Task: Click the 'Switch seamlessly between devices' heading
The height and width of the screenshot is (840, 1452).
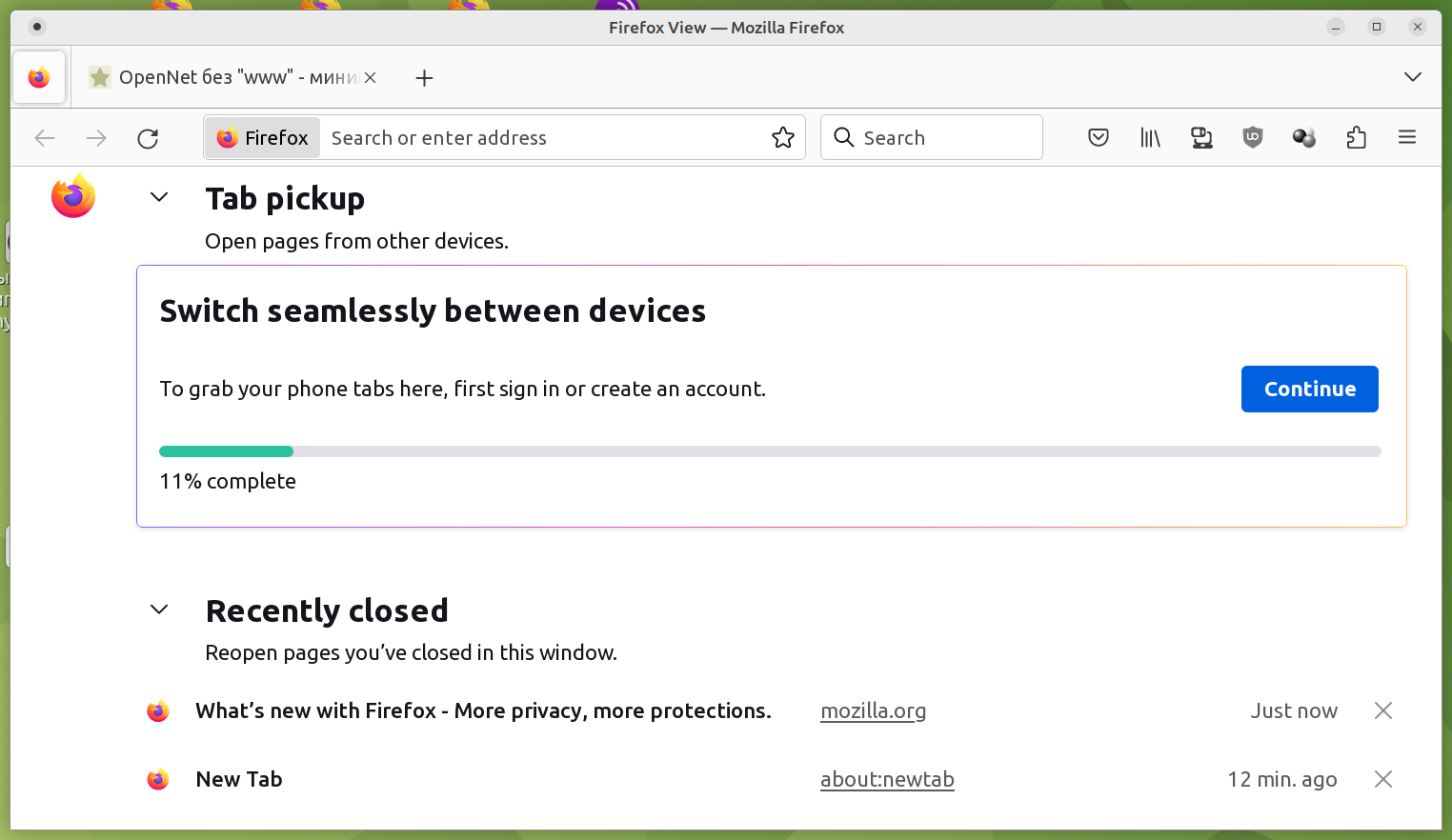Action: pyautogui.click(x=433, y=310)
